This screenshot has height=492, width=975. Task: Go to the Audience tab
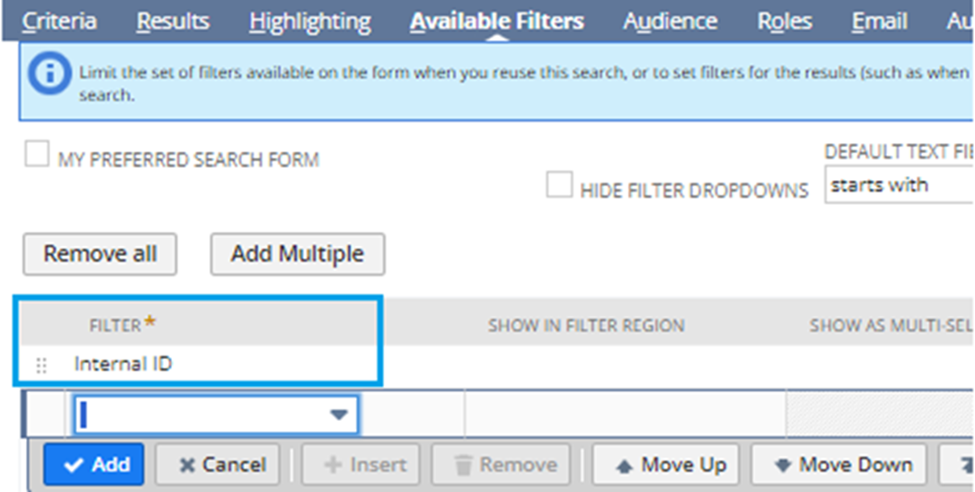(670, 22)
